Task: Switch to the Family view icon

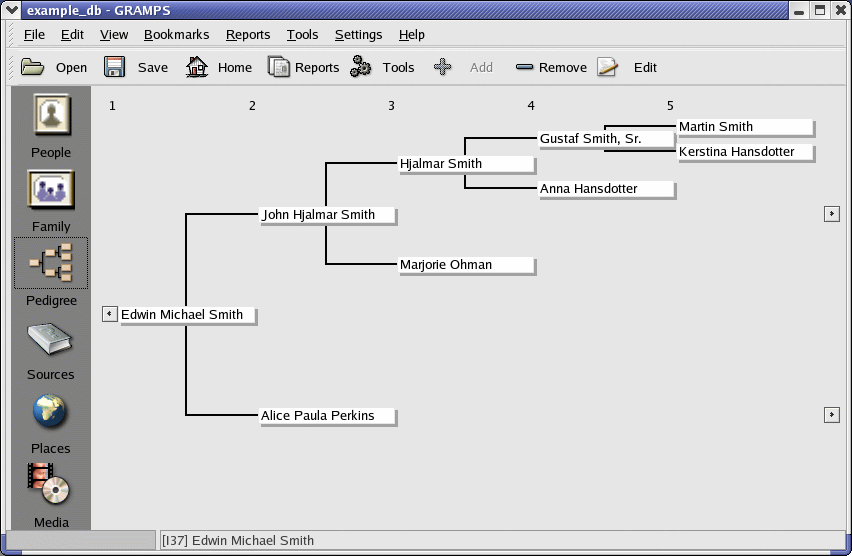Action: point(51,190)
